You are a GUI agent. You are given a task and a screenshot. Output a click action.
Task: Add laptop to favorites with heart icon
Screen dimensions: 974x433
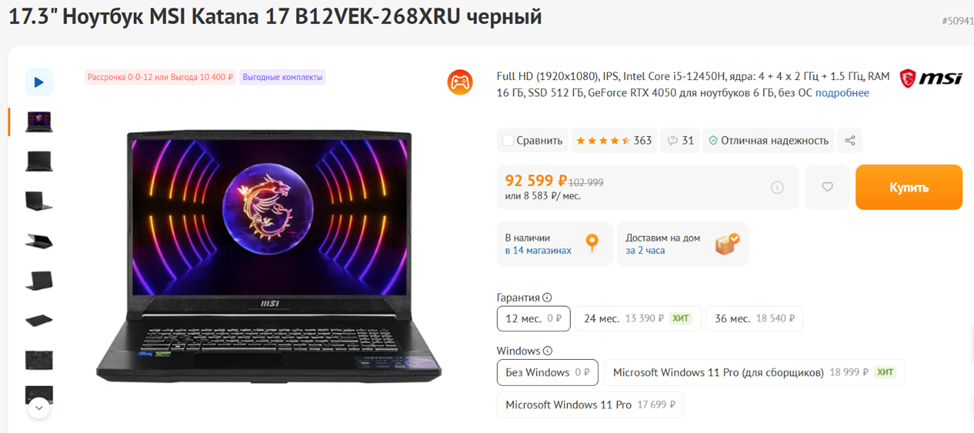[x=827, y=187]
